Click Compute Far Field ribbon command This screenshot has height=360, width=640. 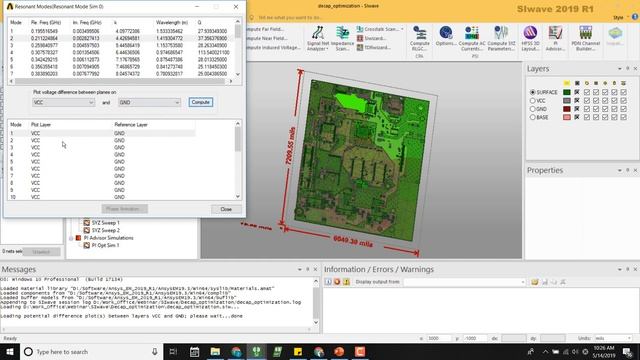point(264,29)
